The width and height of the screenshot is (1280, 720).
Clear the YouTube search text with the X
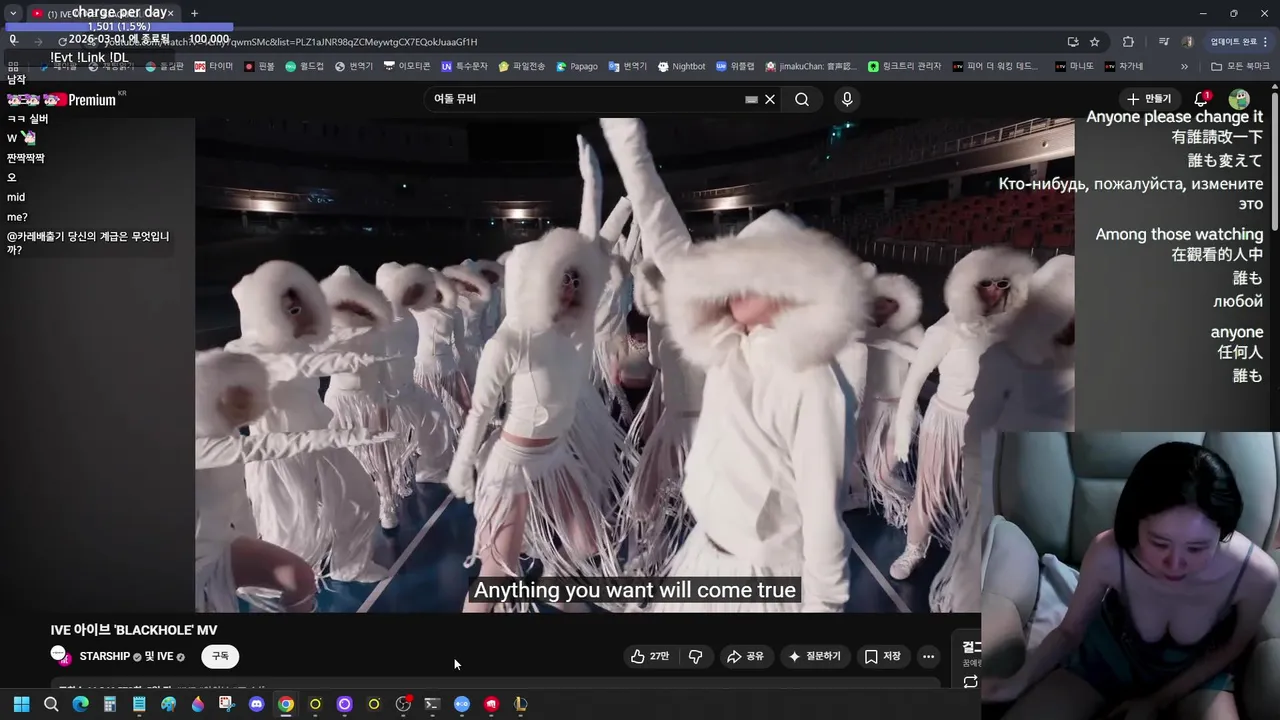pos(770,99)
